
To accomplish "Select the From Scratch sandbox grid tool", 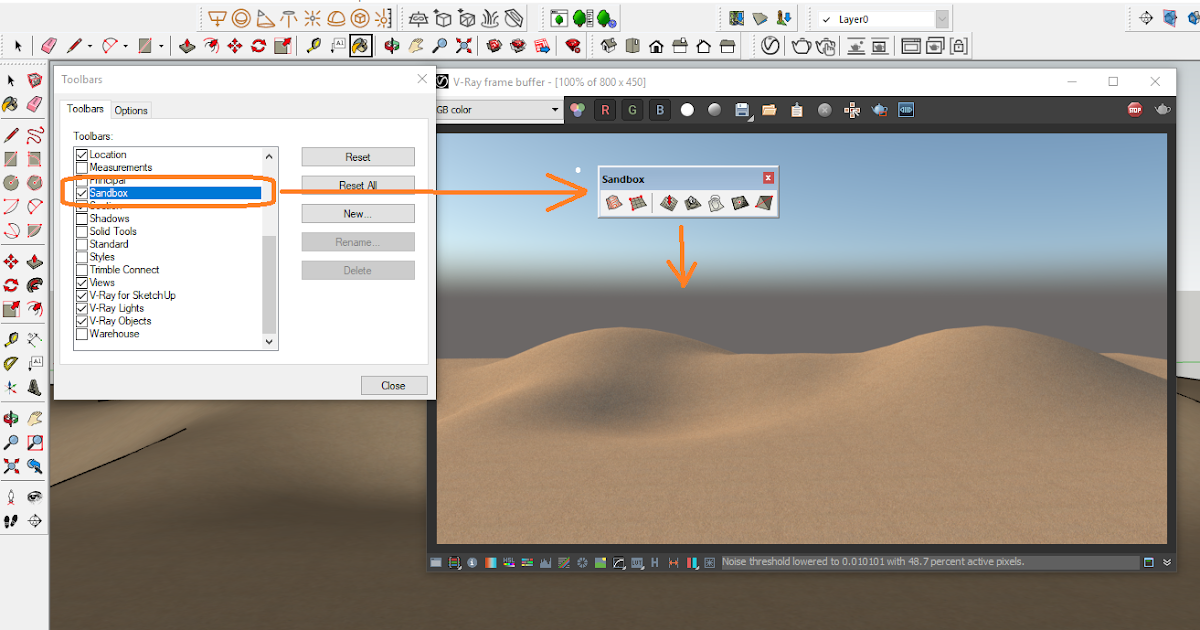I will pos(636,202).
